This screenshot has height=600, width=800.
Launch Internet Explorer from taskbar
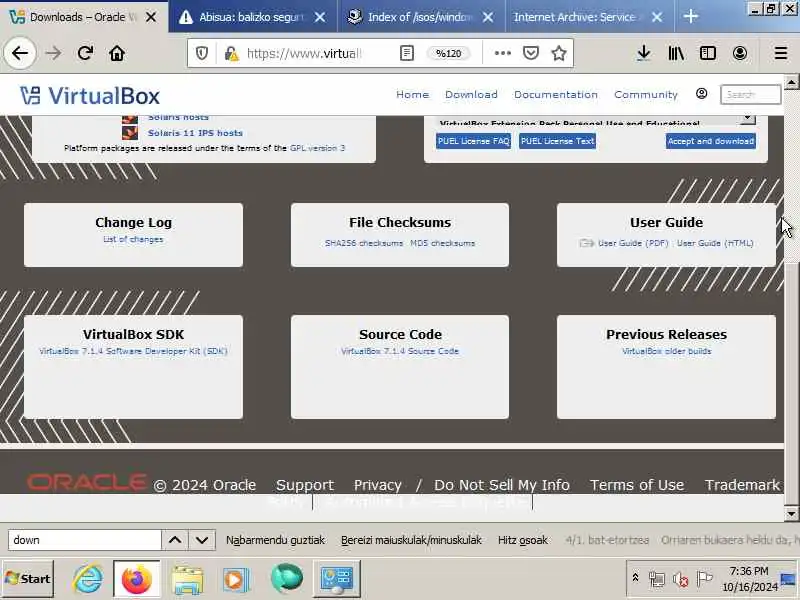pos(88,579)
